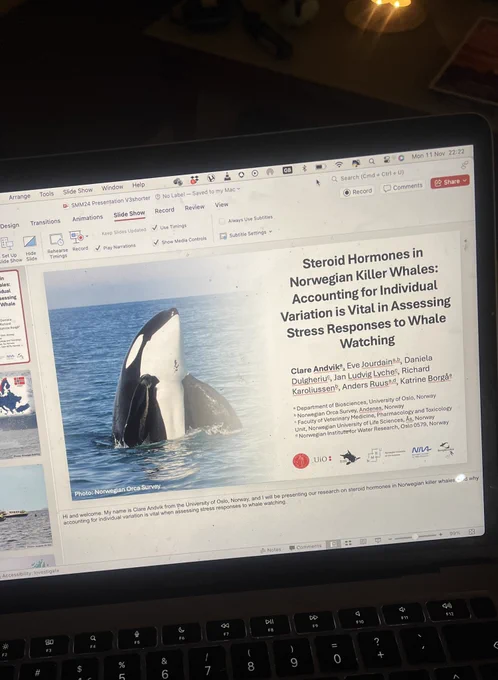The width and height of the screenshot is (498, 680).
Task: Click the Mon 11 Nov 22:22 clock
Action: (437, 154)
